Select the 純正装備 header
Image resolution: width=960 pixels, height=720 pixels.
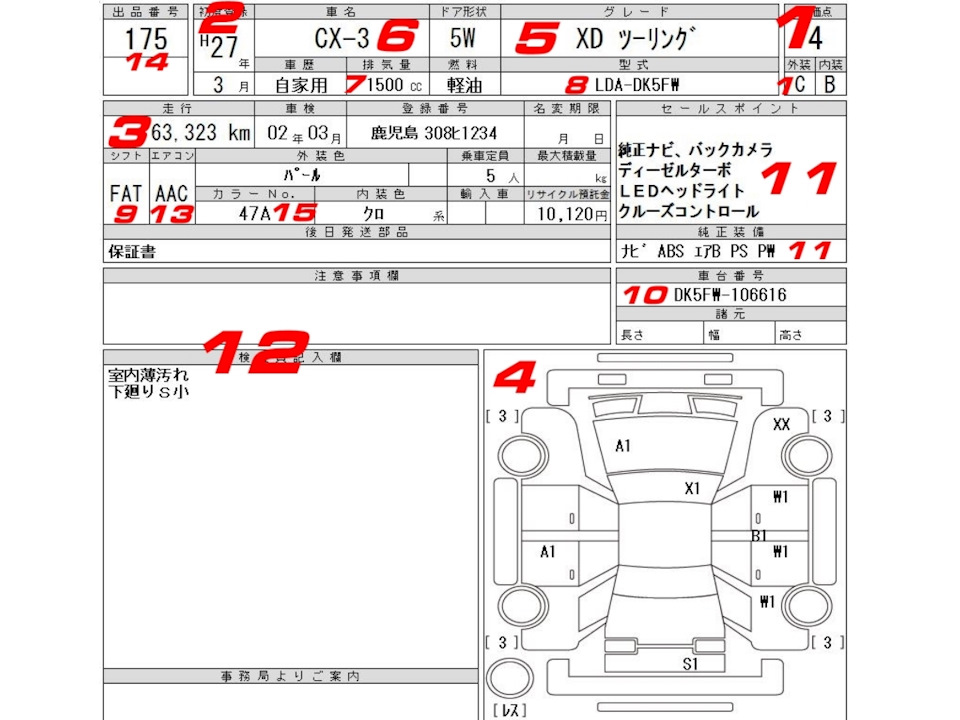tap(731, 231)
